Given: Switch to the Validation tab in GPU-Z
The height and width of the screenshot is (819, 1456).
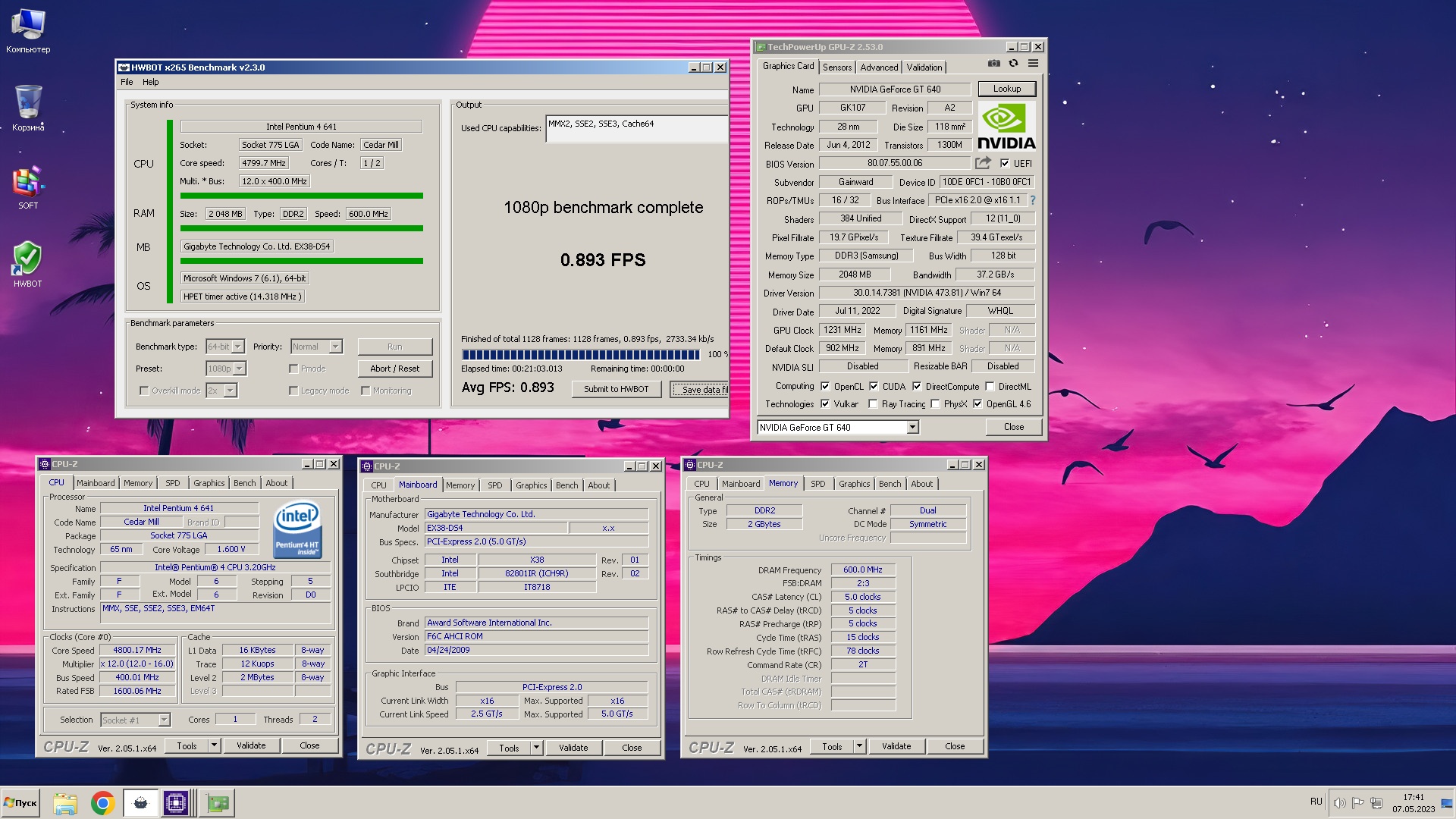Looking at the screenshot, I should coord(924,67).
